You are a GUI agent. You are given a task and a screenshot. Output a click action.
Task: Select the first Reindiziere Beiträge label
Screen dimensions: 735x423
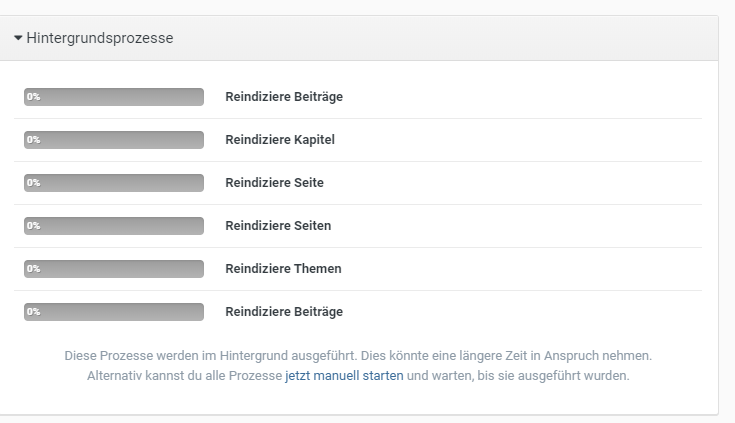pyautogui.click(x=284, y=97)
